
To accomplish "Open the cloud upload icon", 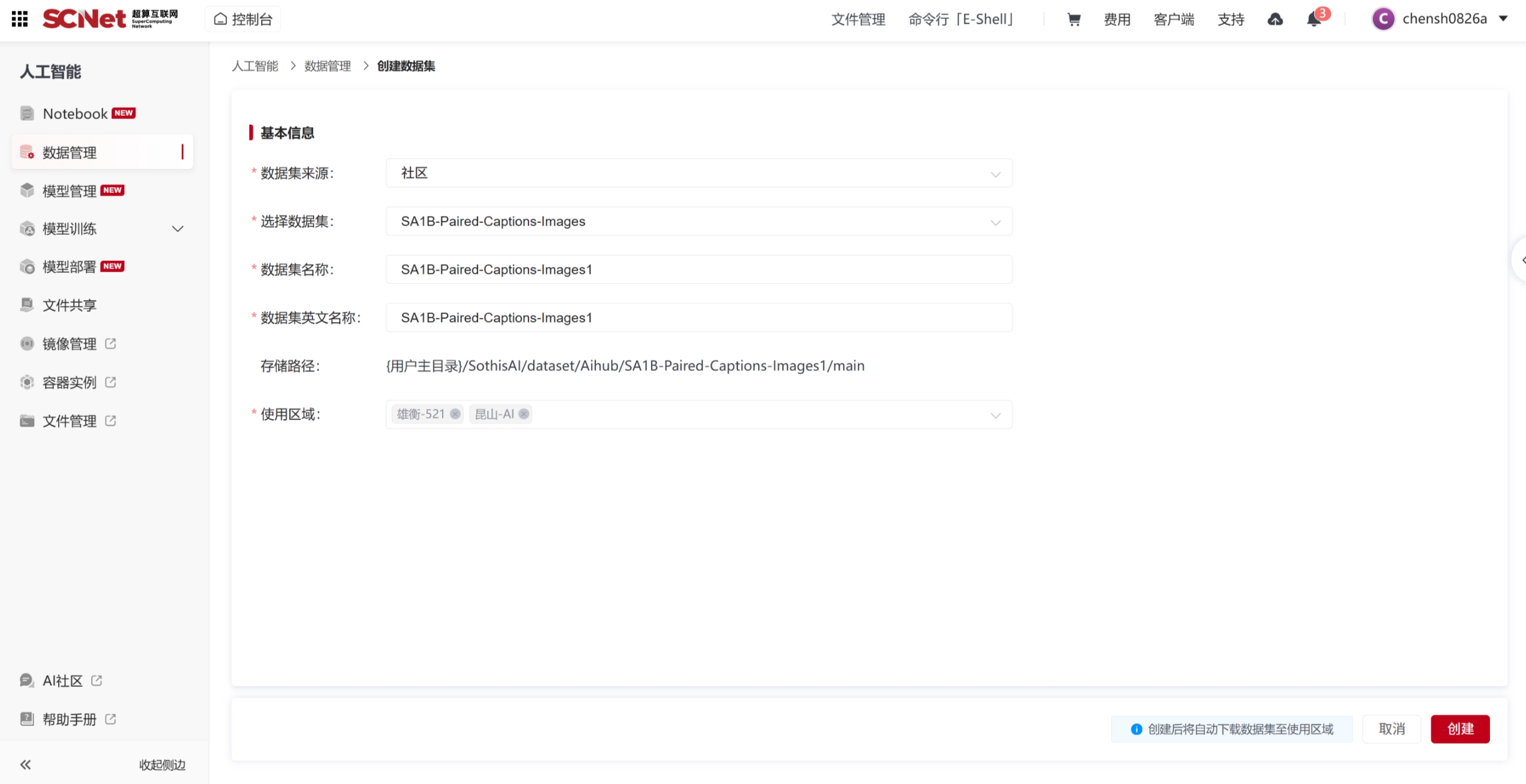I will (x=1275, y=20).
